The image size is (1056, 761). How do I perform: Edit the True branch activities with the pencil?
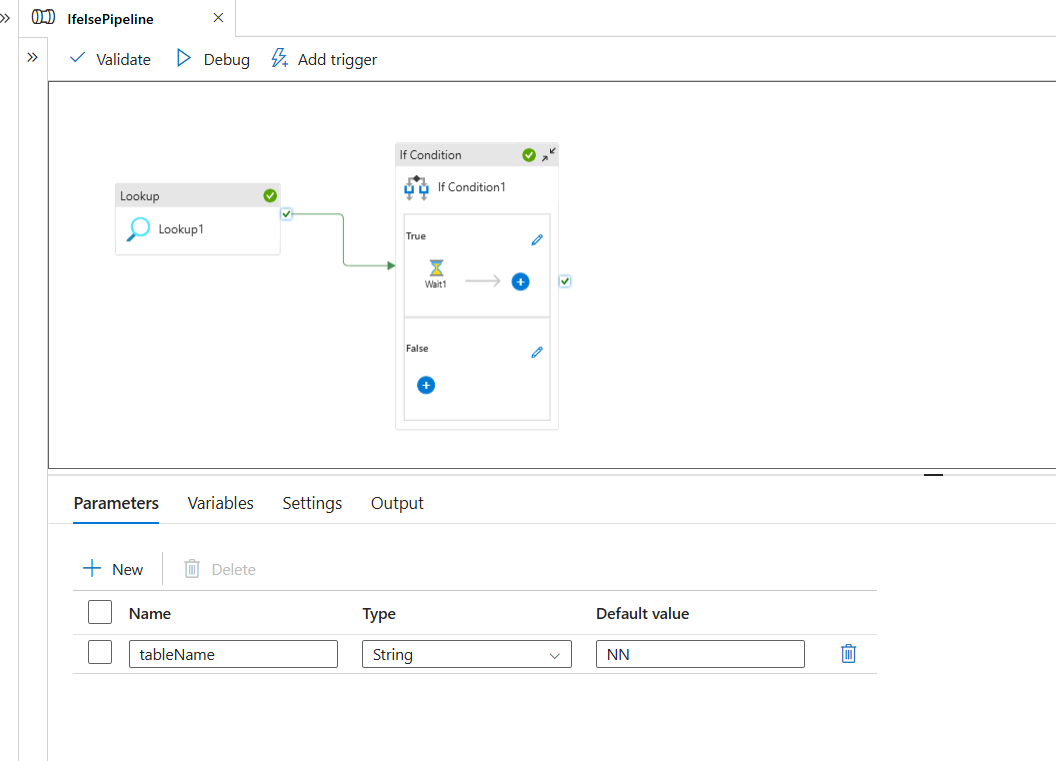click(537, 239)
